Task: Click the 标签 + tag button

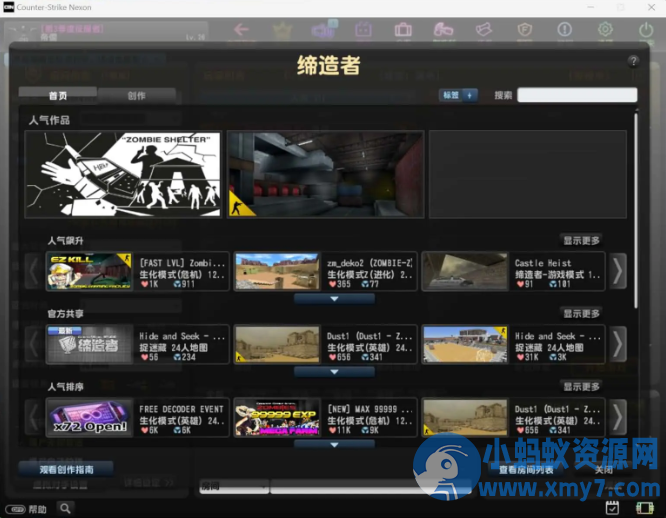Action: tap(458, 95)
